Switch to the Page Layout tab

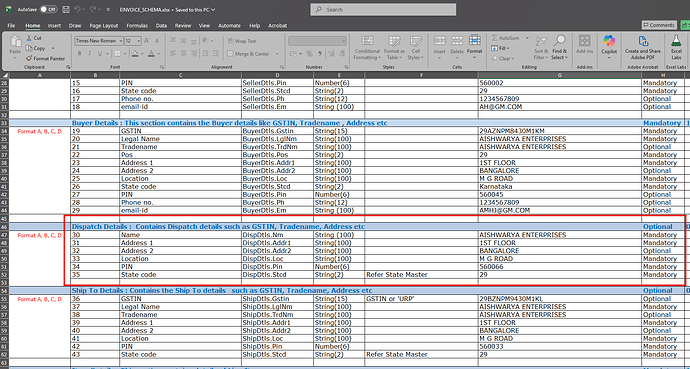coord(104,26)
